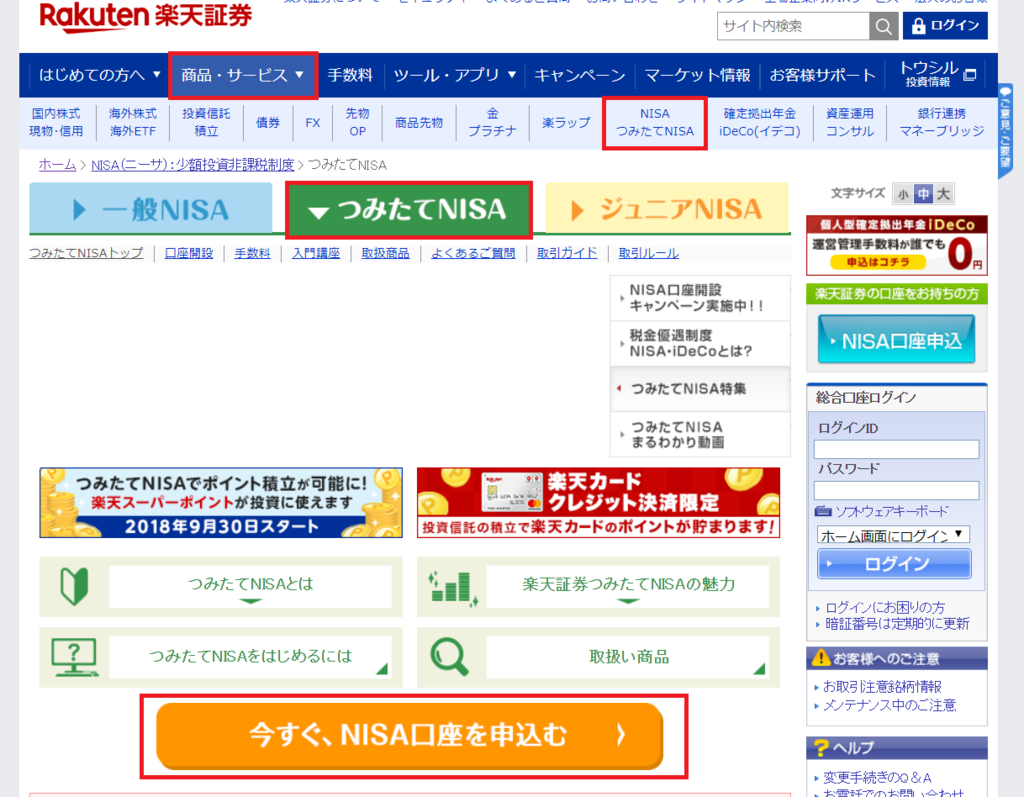Select 資産運用 コンサル submenu item
1024x797 pixels.
850,122
